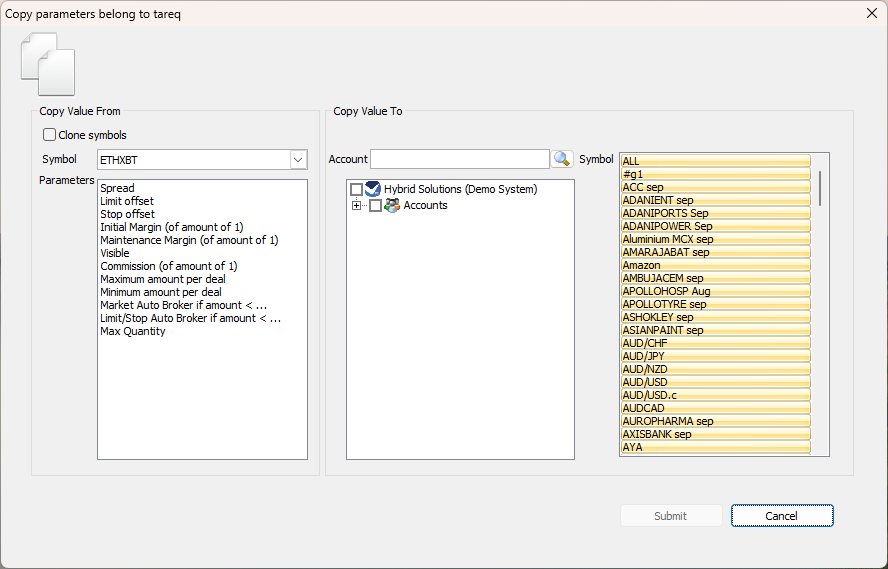The image size is (888, 569).
Task: Tick the Accounts tree checkbox
Action: click(375, 206)
